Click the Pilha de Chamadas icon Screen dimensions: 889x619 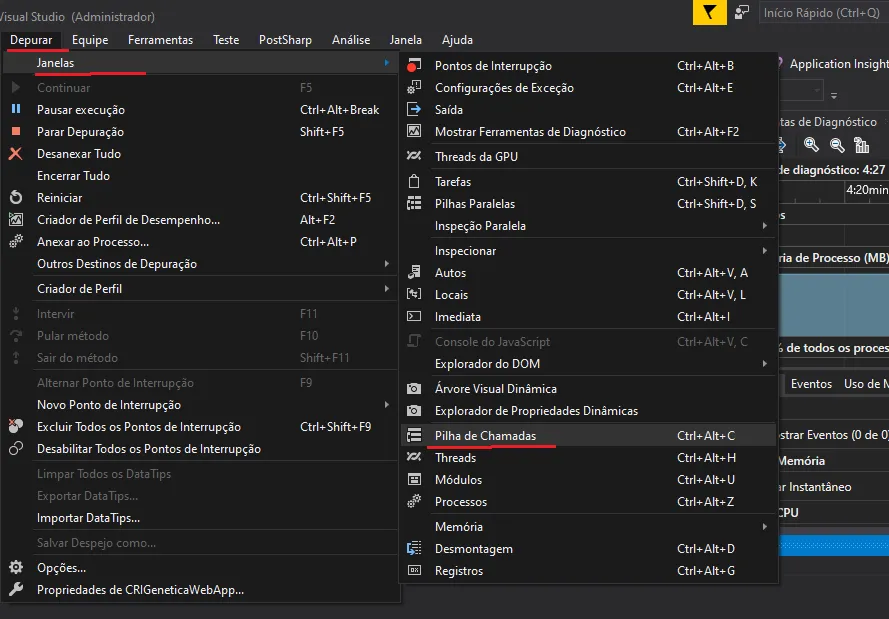click(x=414, y=436)
